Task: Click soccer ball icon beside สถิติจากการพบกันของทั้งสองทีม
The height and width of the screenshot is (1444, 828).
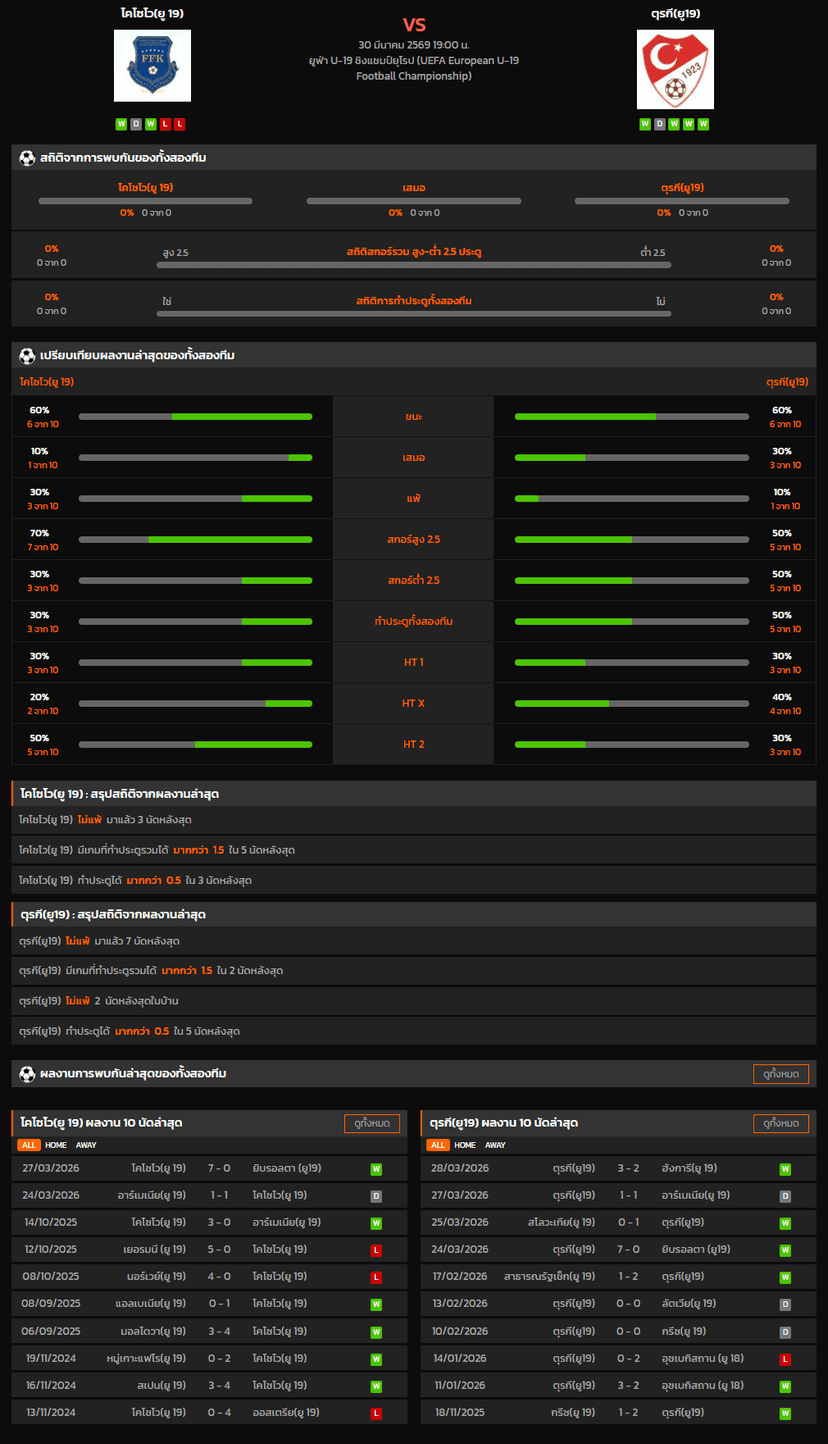Action: 27,158
